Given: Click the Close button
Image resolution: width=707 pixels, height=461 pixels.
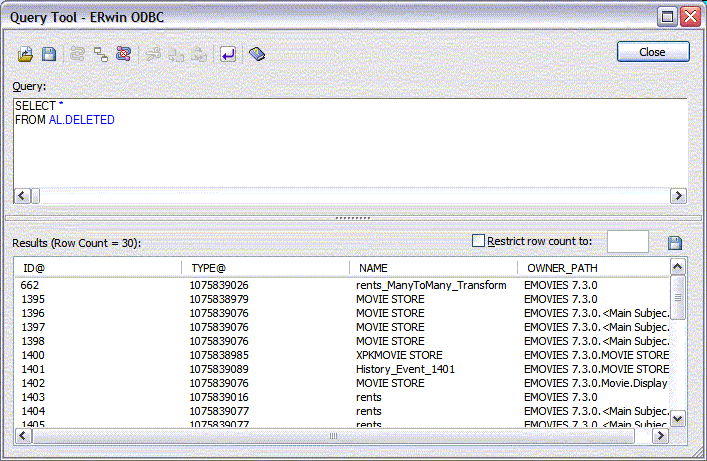Looking at the screenshot, I should point(653,52).
